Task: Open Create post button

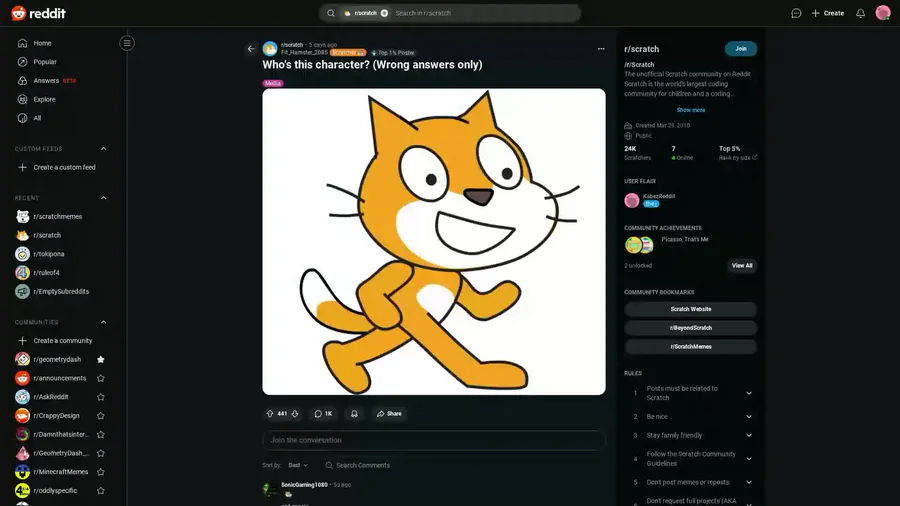Action: [828, 13]
